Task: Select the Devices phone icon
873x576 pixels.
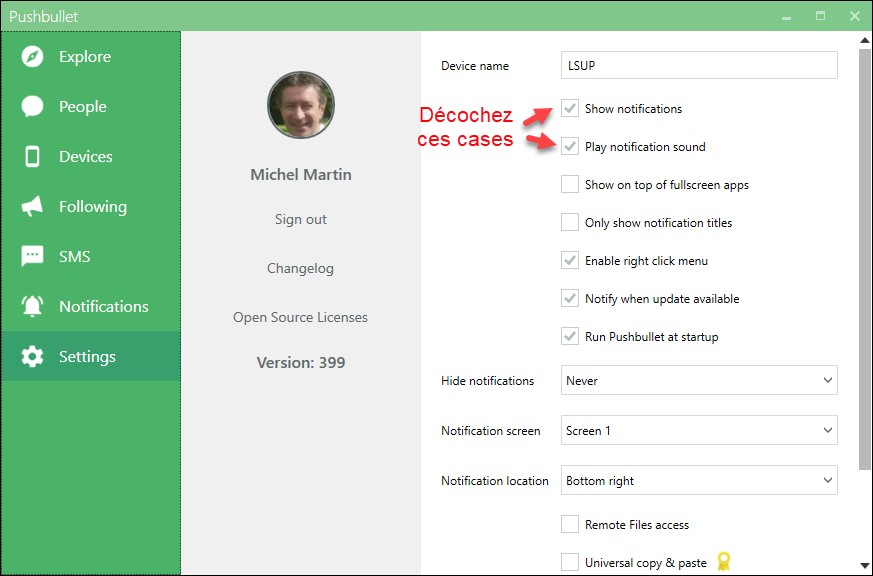Action: [33, 157]
